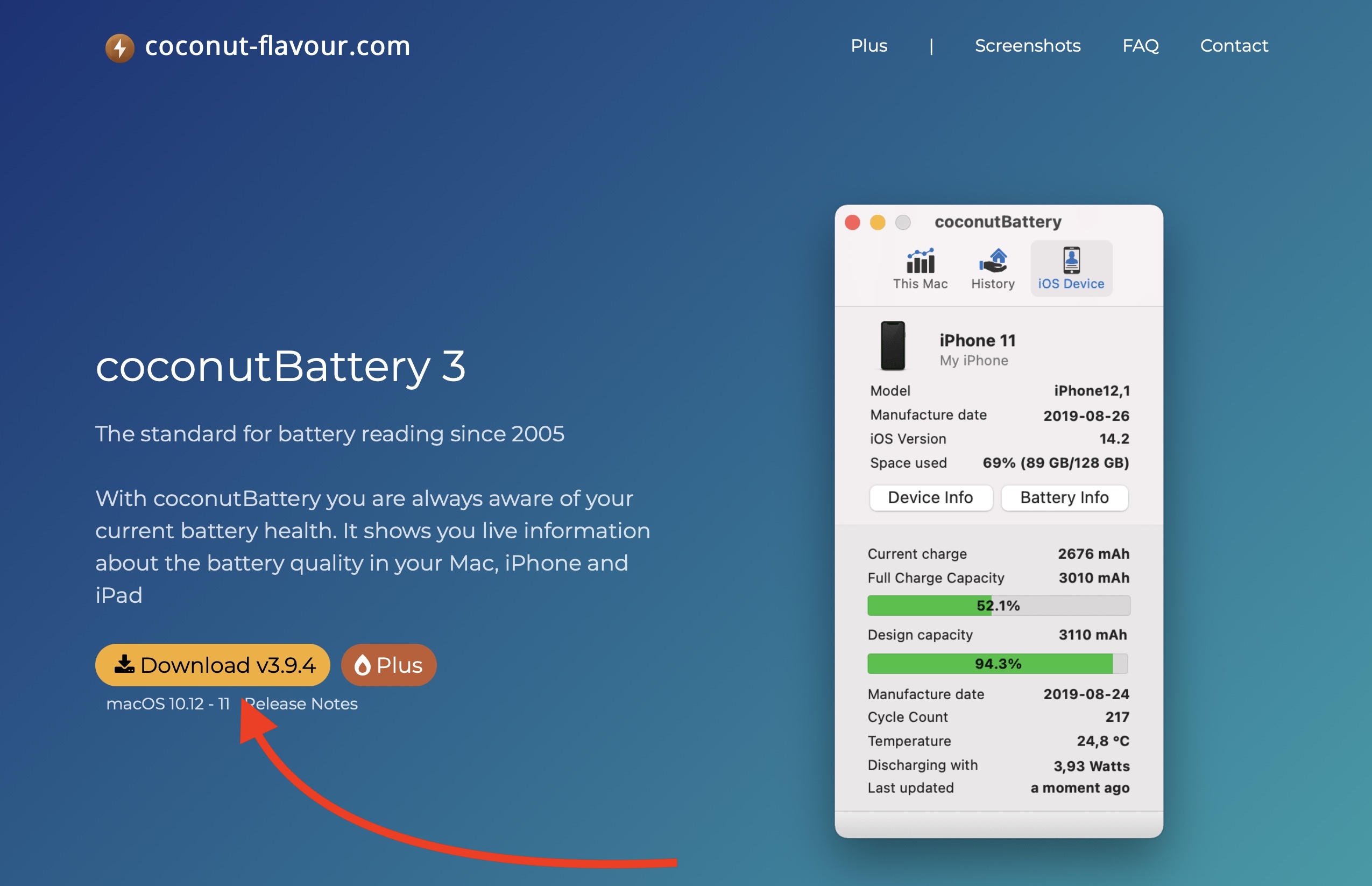1372x886 pixels.
Task: Click the 'Last updated' label
Action: (910, 788)
